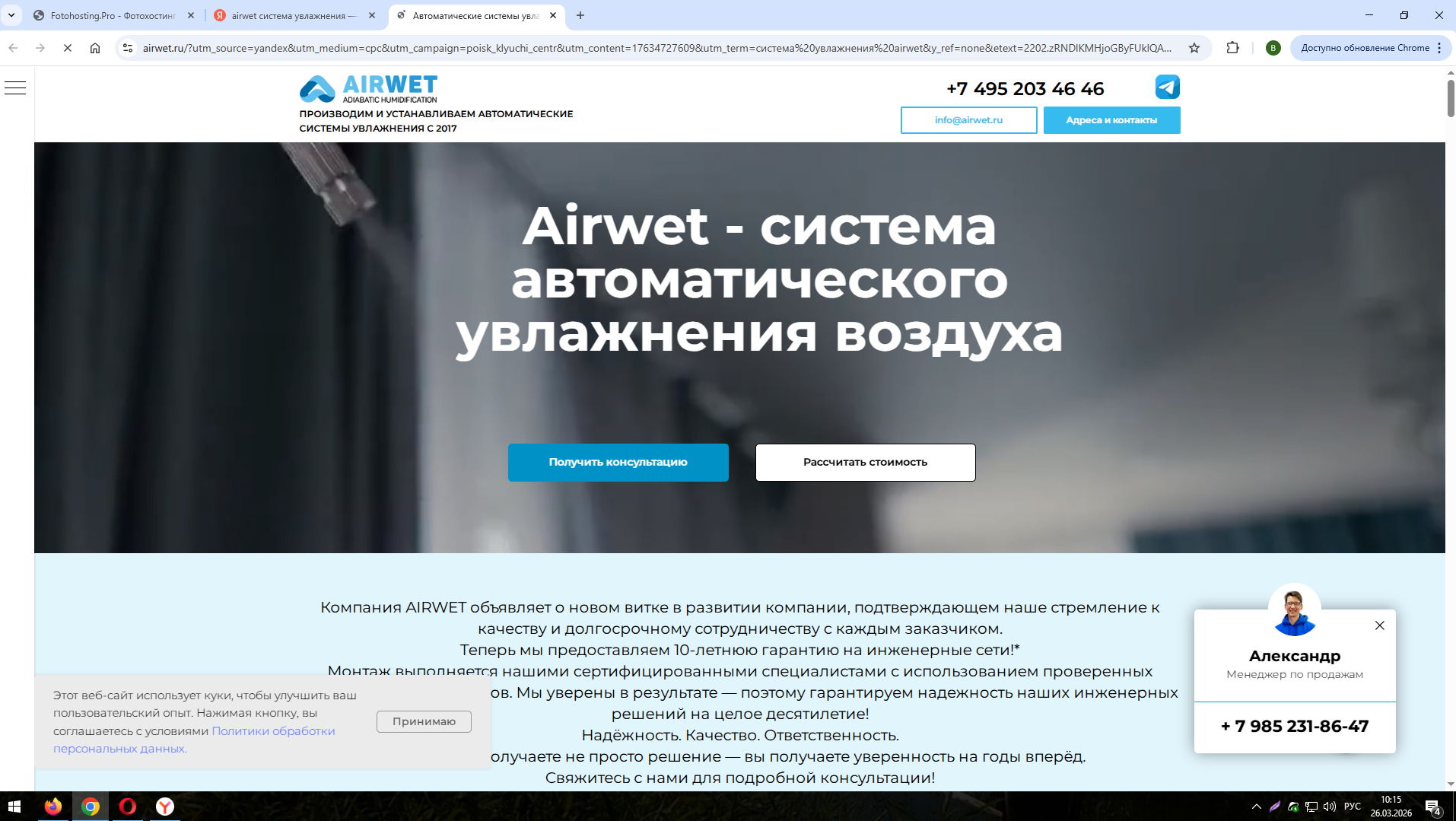
Task: Close the Александр manager chat widget
Action: tap(1380, 625)
